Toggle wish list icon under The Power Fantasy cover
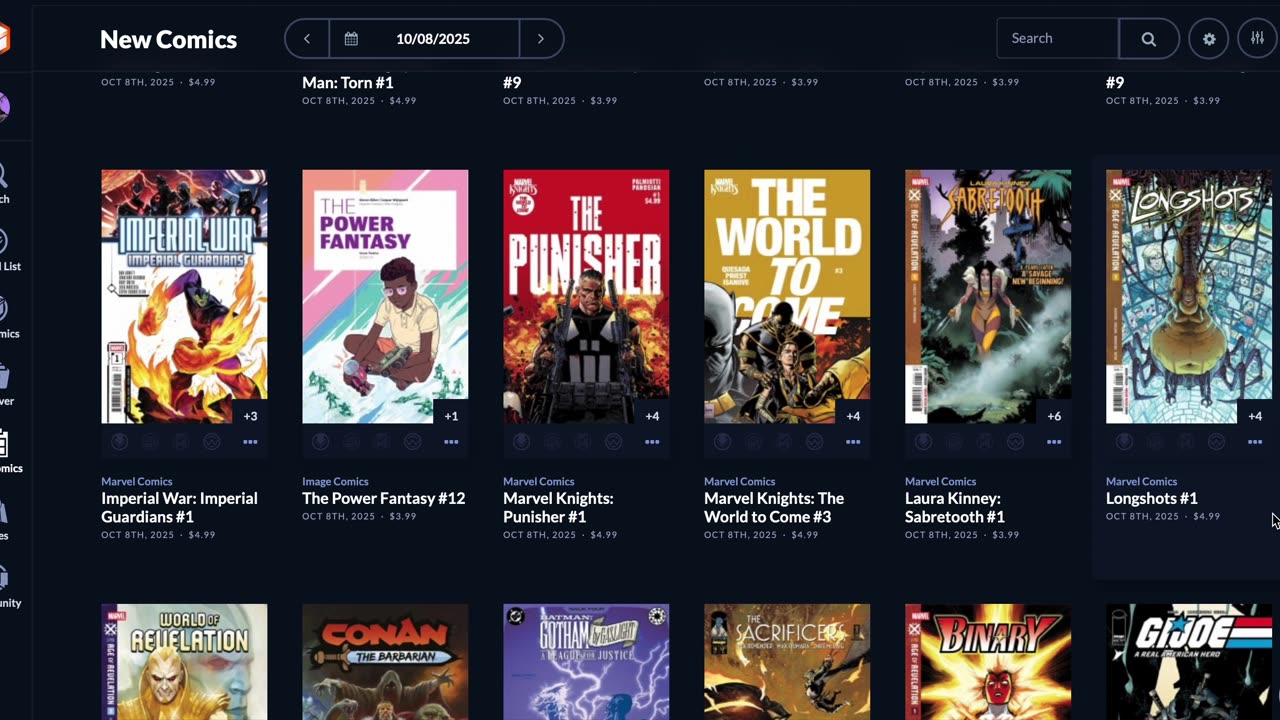The height and width of the screenshot is (720, 1280). [x=413, y=442]
